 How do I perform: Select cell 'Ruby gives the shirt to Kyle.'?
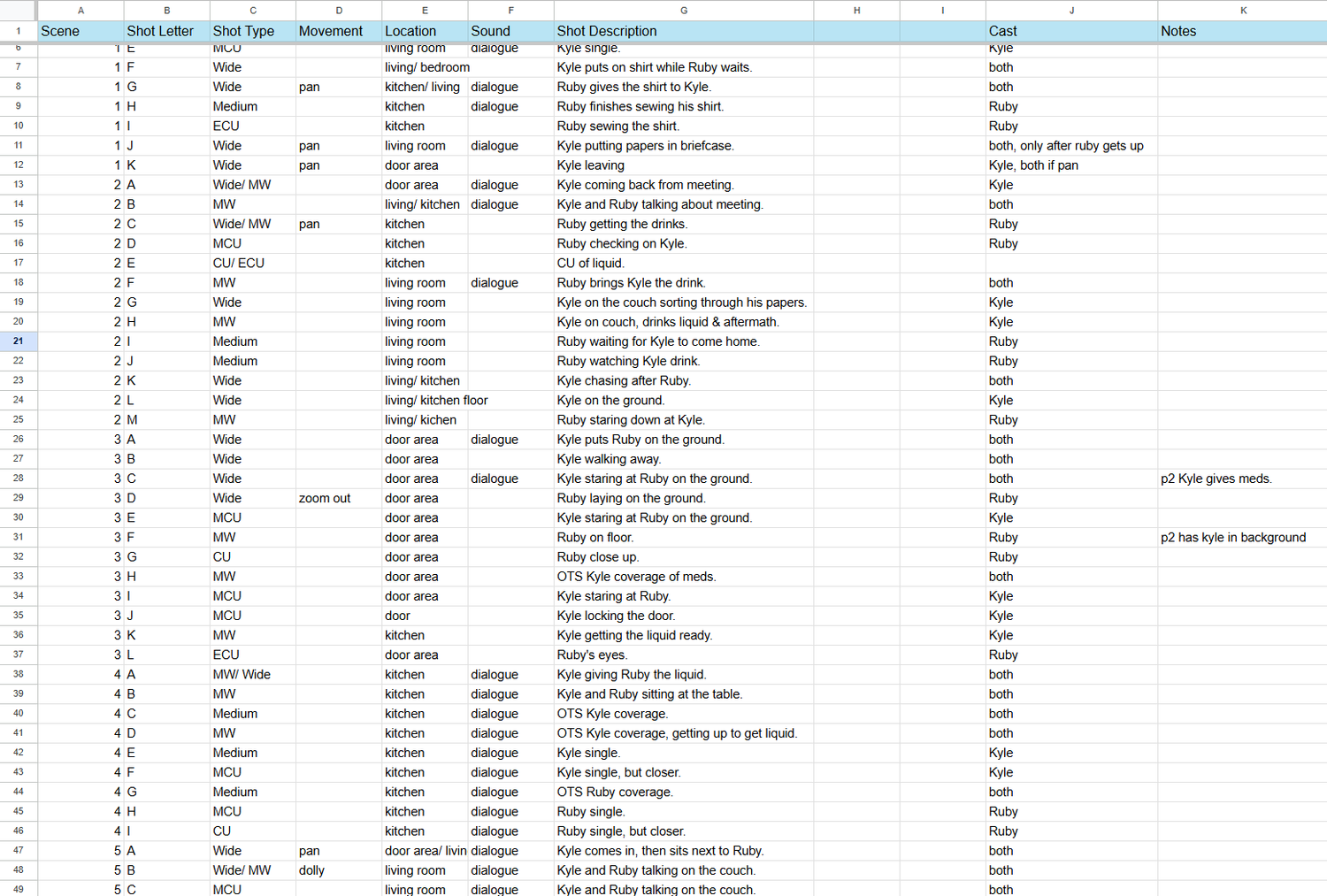683,87
